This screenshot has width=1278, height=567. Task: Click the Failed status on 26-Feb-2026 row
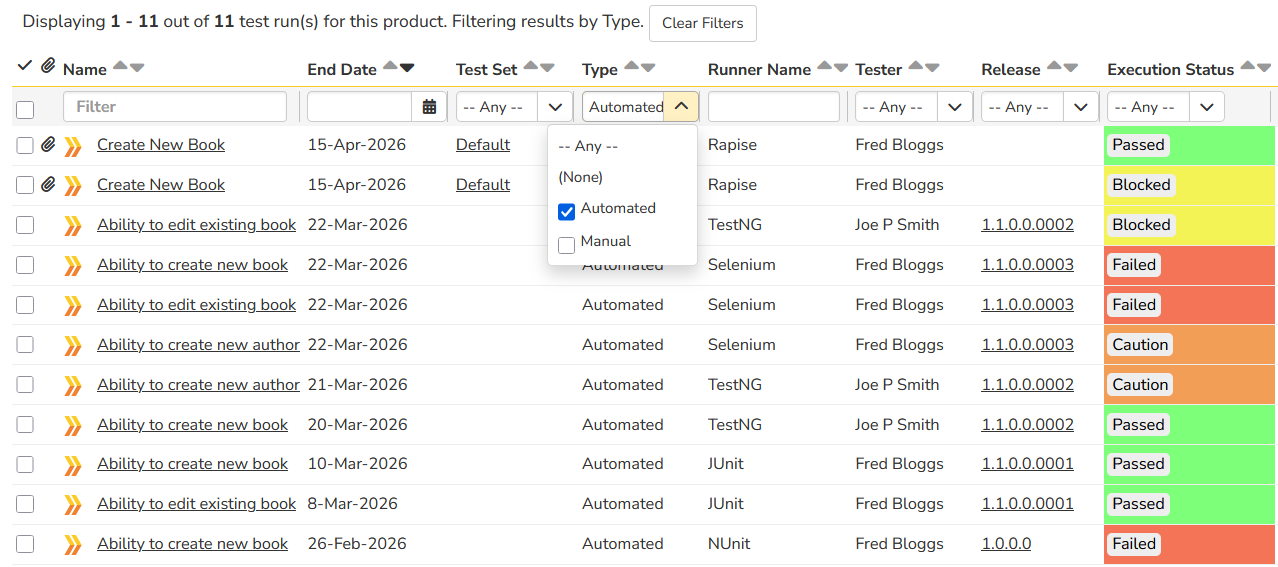coord(1135,544)
